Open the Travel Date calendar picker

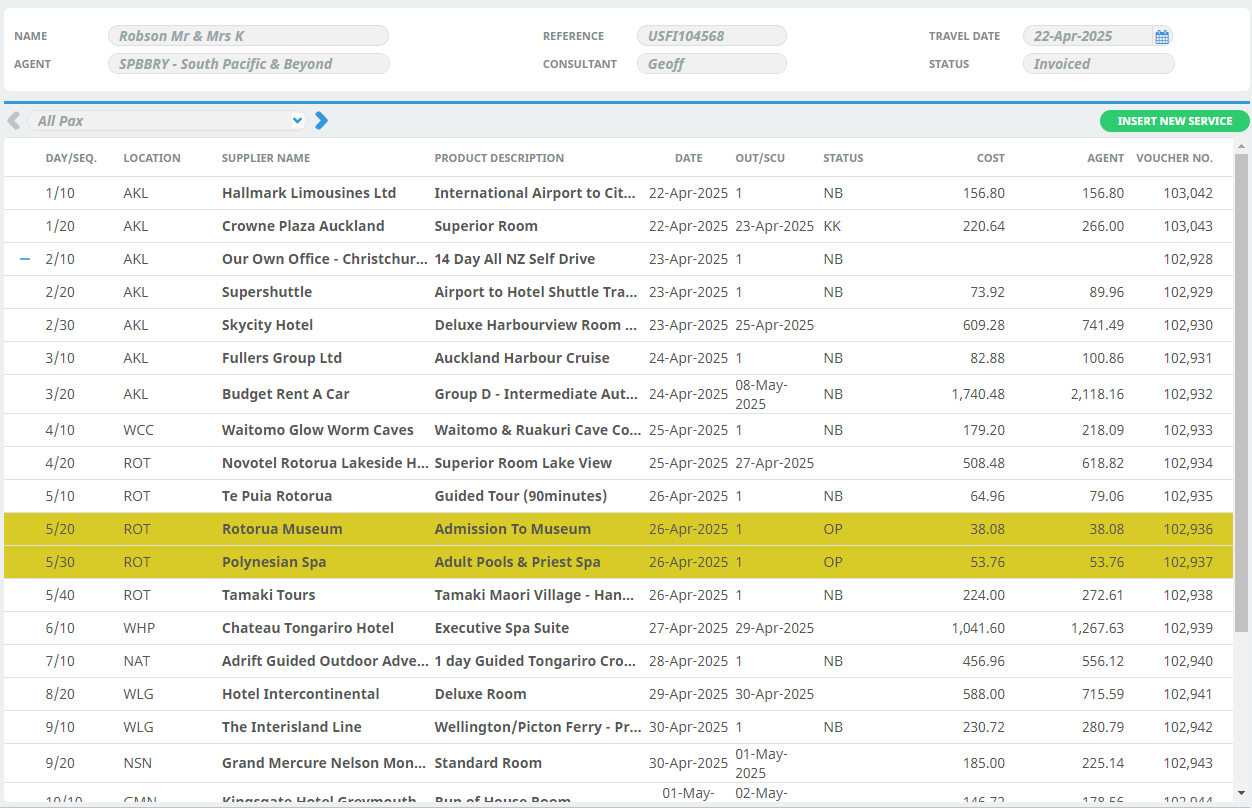[1161, 37]
